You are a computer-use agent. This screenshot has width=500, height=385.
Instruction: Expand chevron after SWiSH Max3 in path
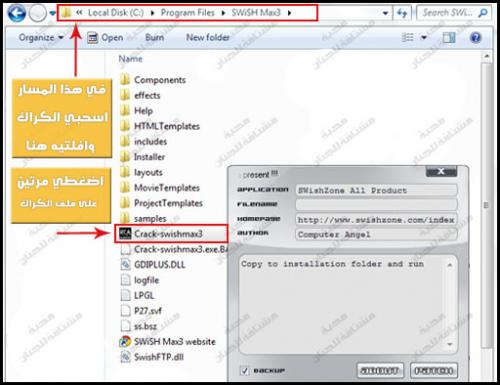pos(289,13)
